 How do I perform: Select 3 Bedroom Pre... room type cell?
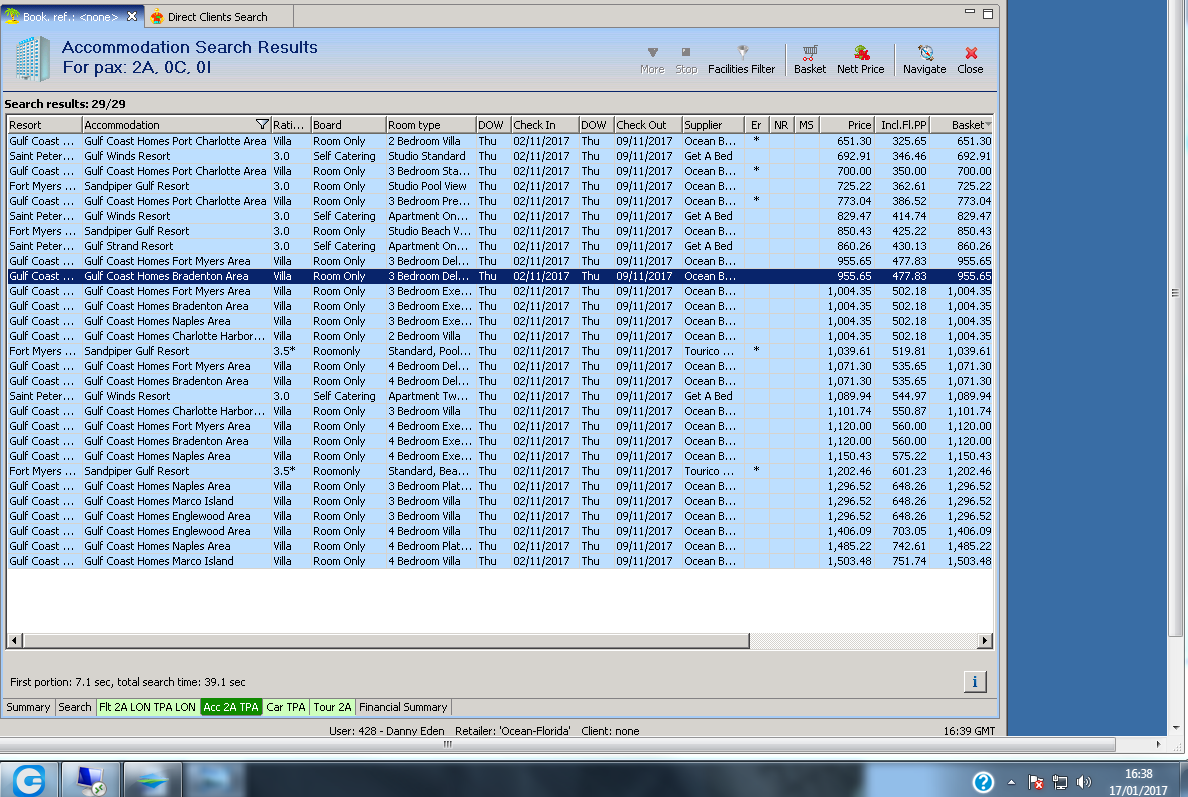(x=429, y=201)
